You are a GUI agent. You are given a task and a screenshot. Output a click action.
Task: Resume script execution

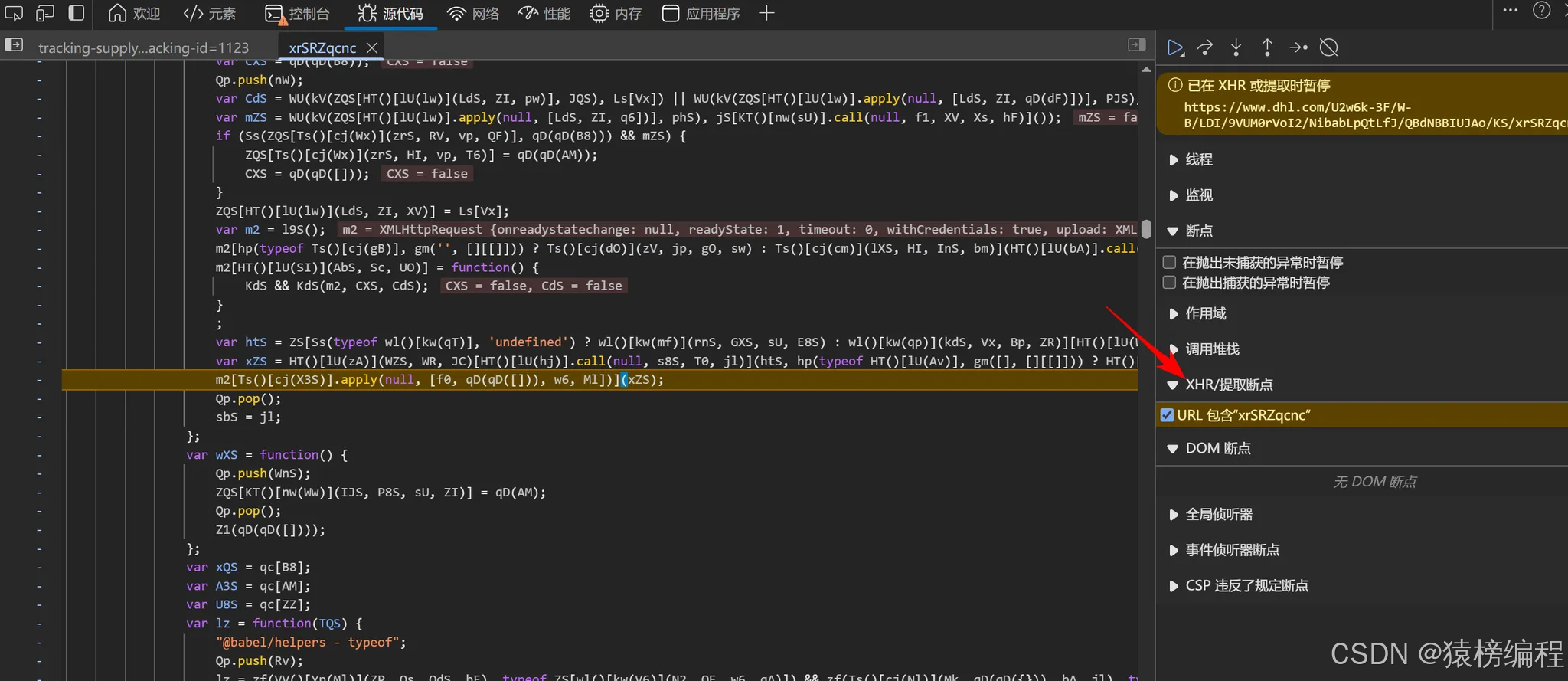coord(1175,47)
